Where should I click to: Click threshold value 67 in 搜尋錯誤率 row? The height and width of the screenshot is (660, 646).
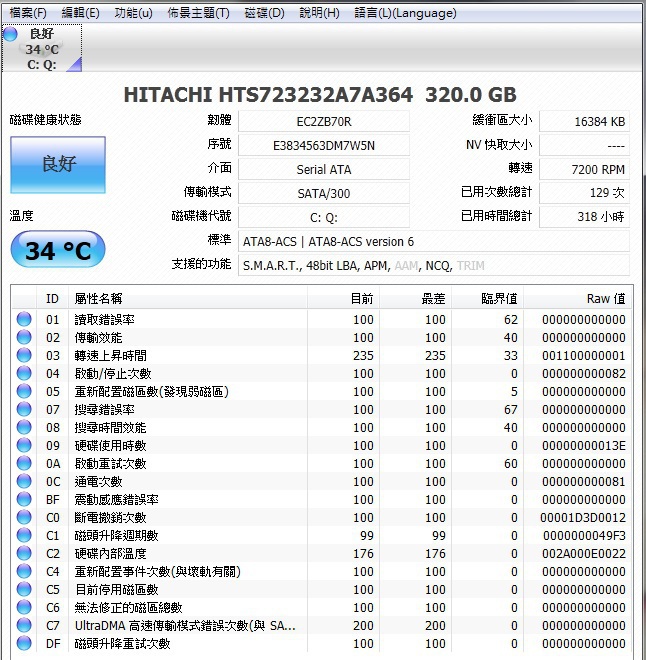point(510,409)
